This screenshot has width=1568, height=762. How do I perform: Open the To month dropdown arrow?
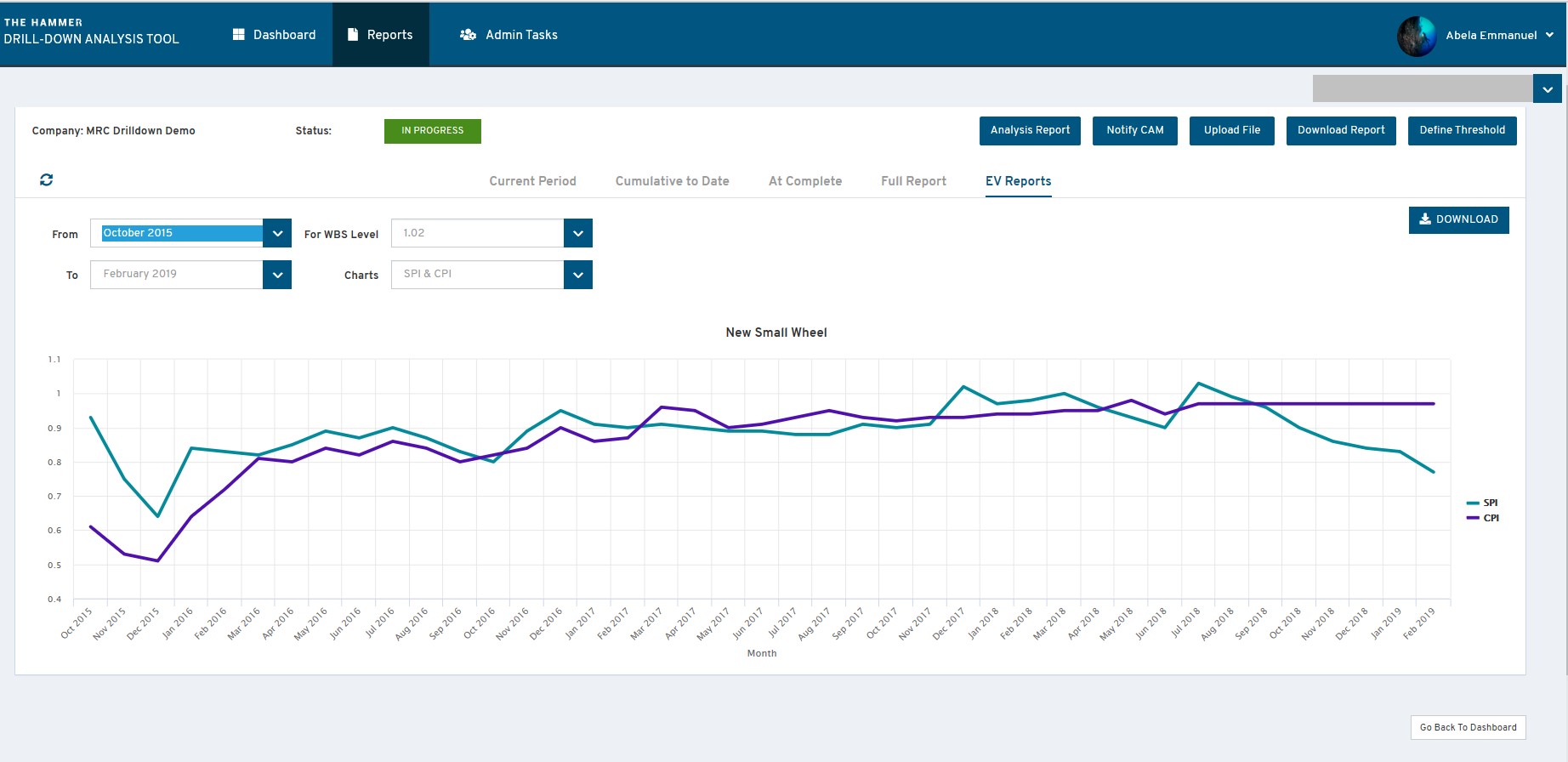[x=277, y=275]
